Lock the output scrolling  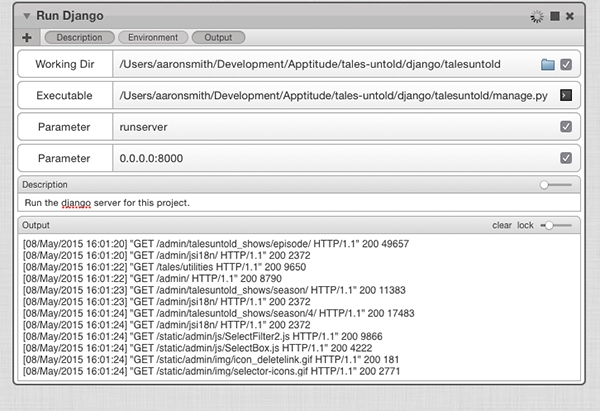525,225
